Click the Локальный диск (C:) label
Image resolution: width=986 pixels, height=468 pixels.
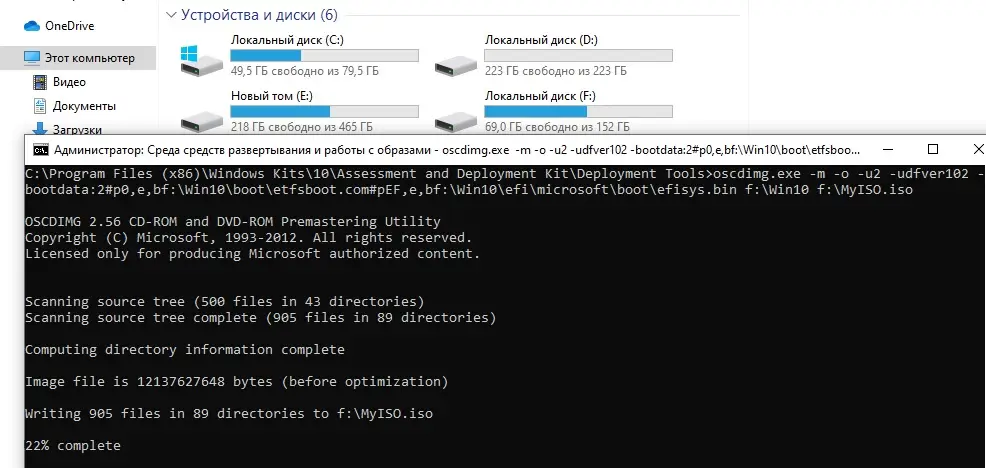[287, 40]
